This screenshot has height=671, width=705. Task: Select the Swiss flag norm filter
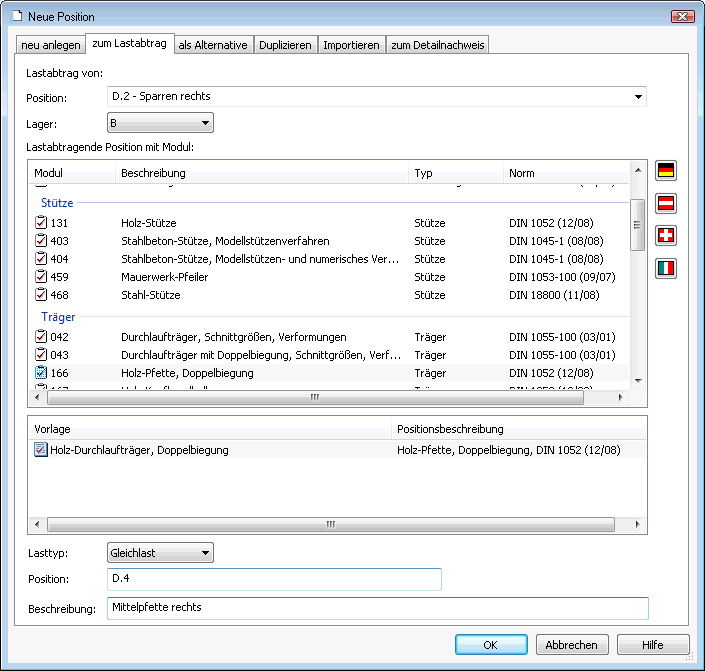tap(666, 235)
